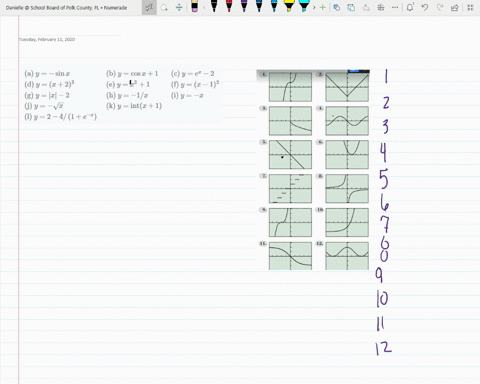Pick the purple pen

(244, 6)
